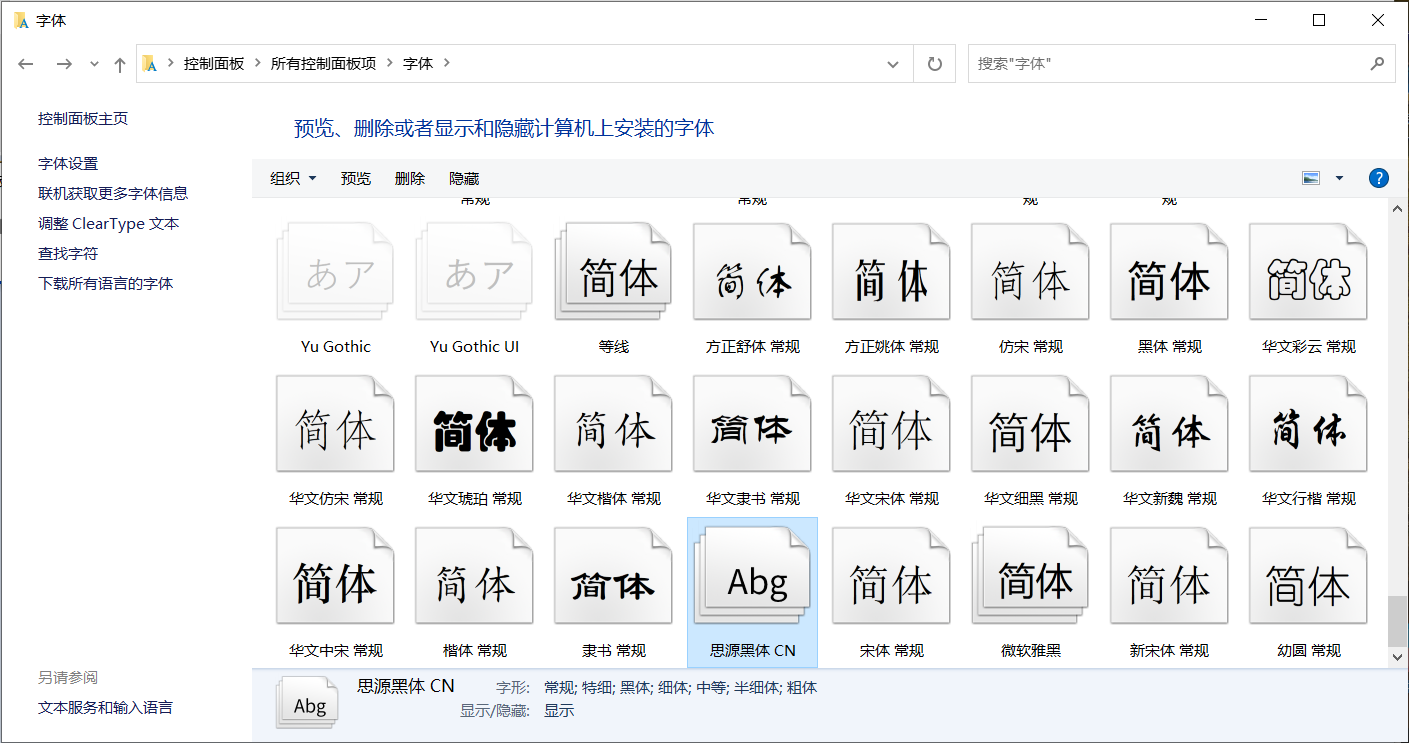Expand chevron after 字体 in breadcrumb
Viewport: 1409px width, 743px height.
[x=446, y=63]
